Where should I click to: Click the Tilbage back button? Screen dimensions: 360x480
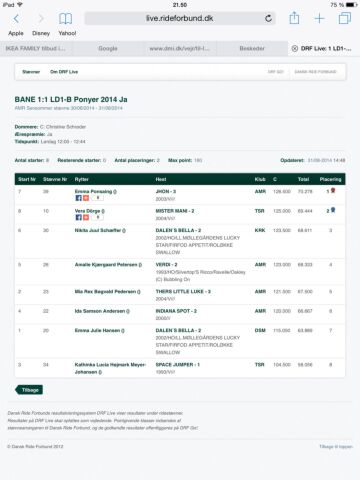29,390
